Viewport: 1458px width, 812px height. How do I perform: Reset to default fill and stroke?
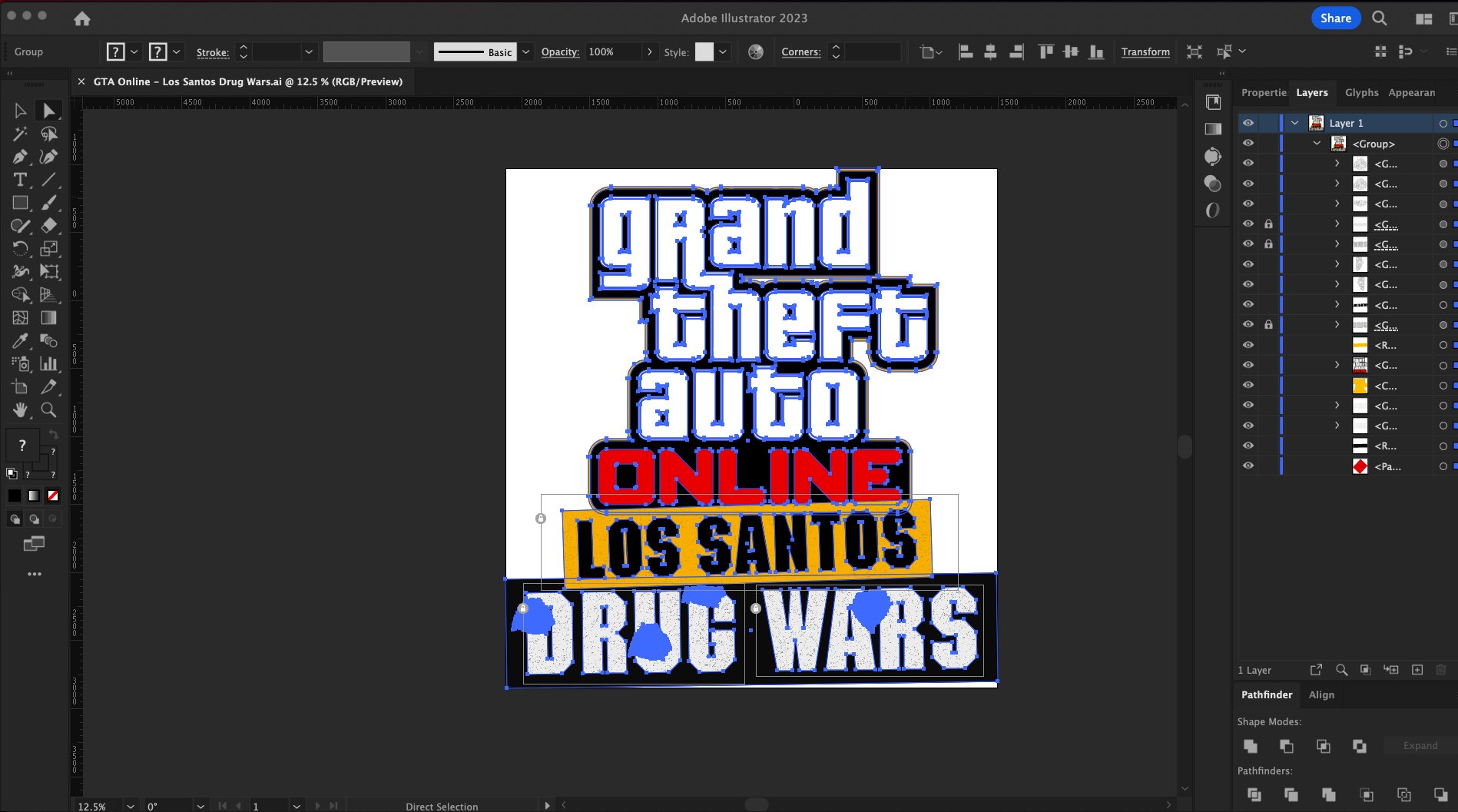(x=12, y=473)
